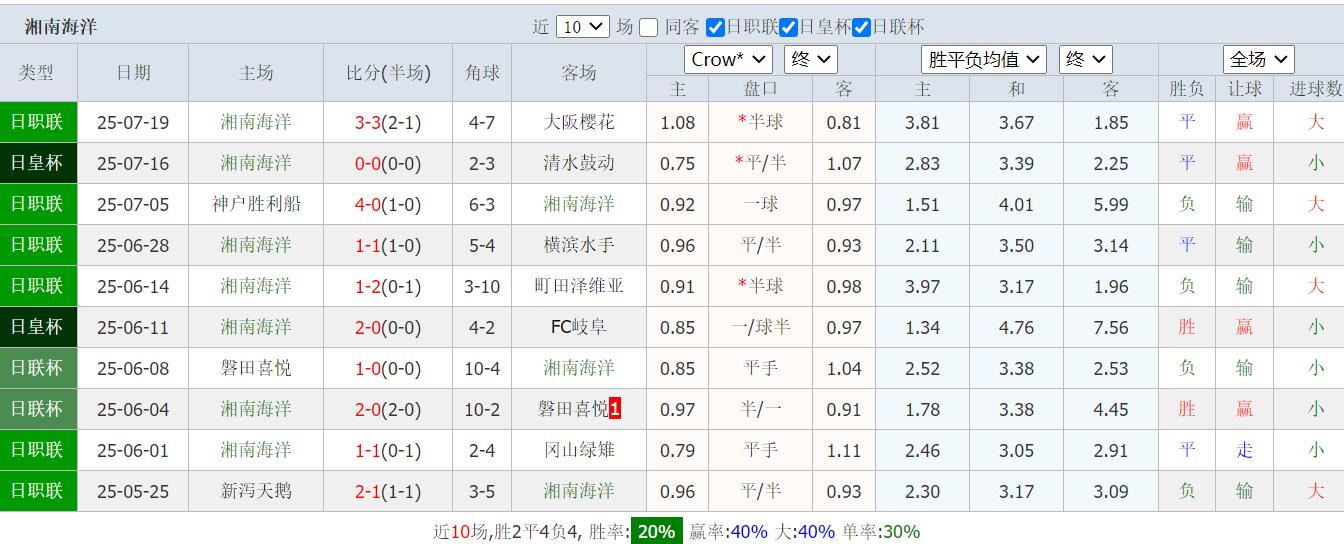Click corner count 3-10
Screen dimensions: 1344x544
[482, 287]
